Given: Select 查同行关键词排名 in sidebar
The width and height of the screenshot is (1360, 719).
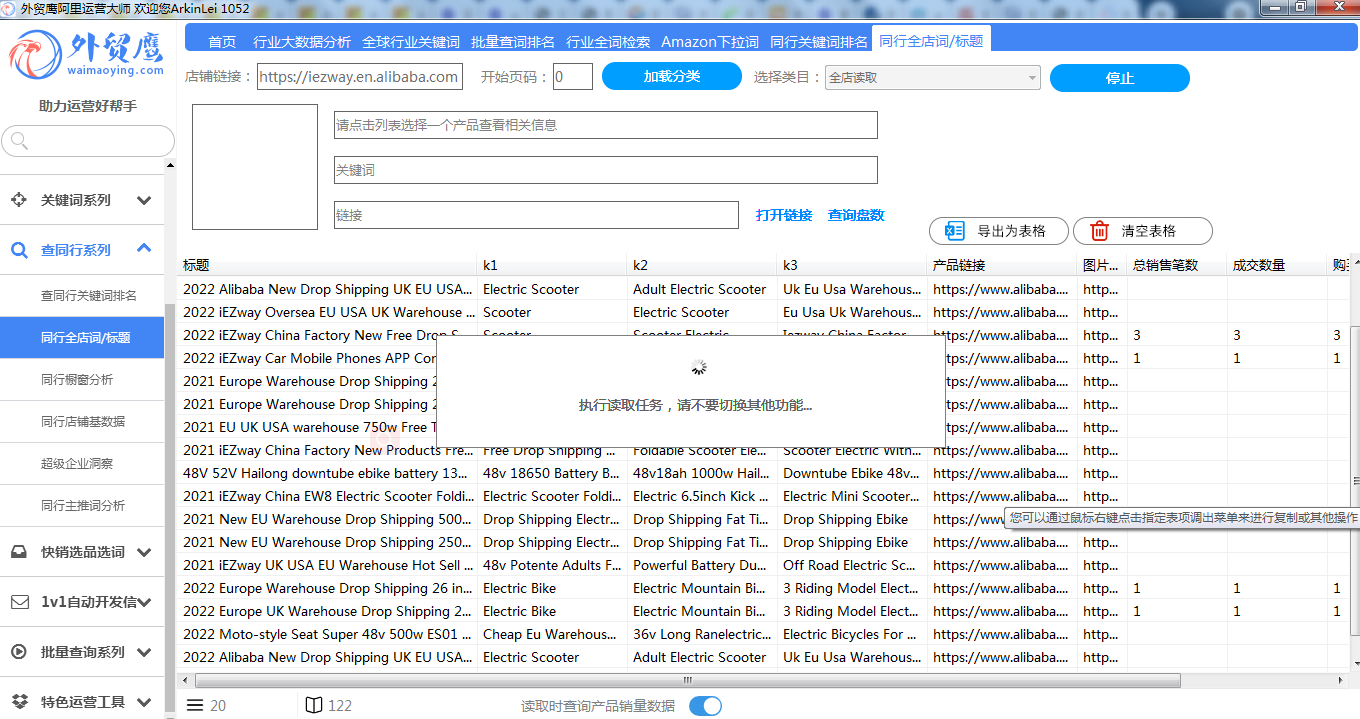Looking at the screenshot, I should 82,296.
